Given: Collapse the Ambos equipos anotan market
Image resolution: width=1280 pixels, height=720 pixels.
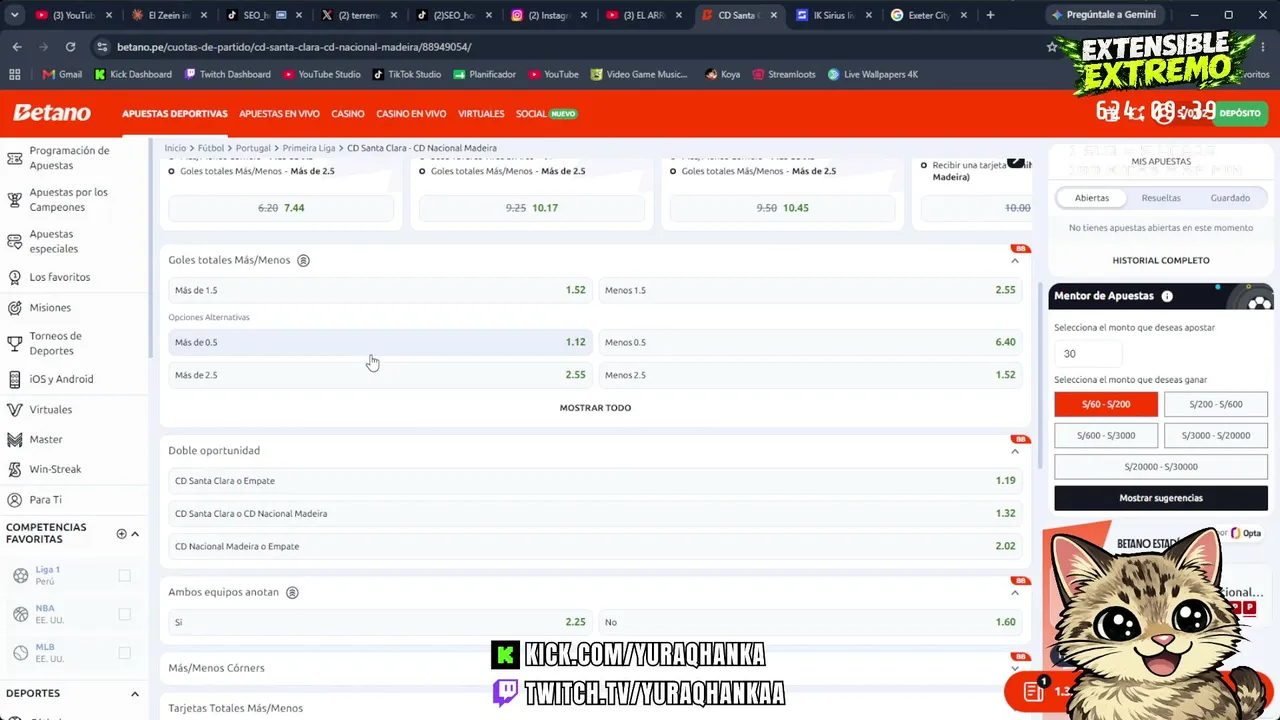Looking at the screenshot, I should (1015, 593).
